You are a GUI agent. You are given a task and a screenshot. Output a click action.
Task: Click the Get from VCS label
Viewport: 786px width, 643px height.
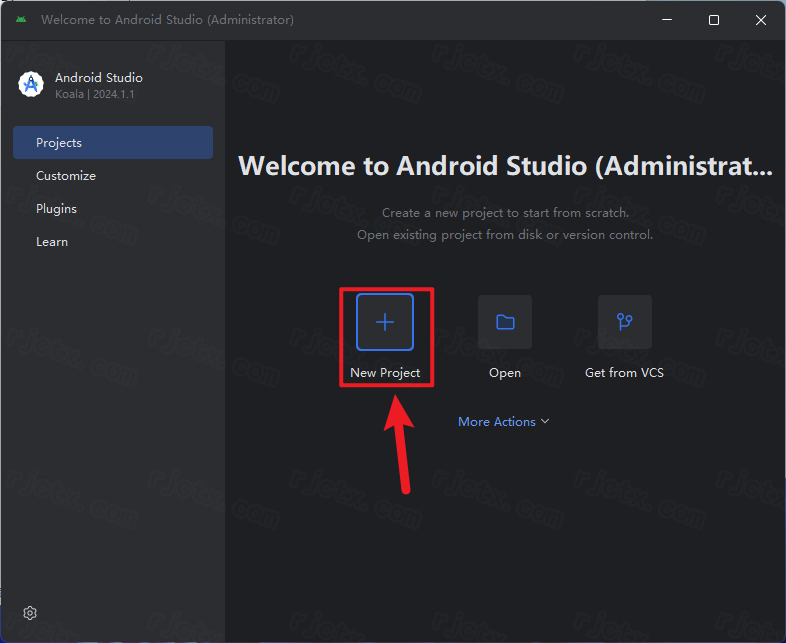click(624, 373)
